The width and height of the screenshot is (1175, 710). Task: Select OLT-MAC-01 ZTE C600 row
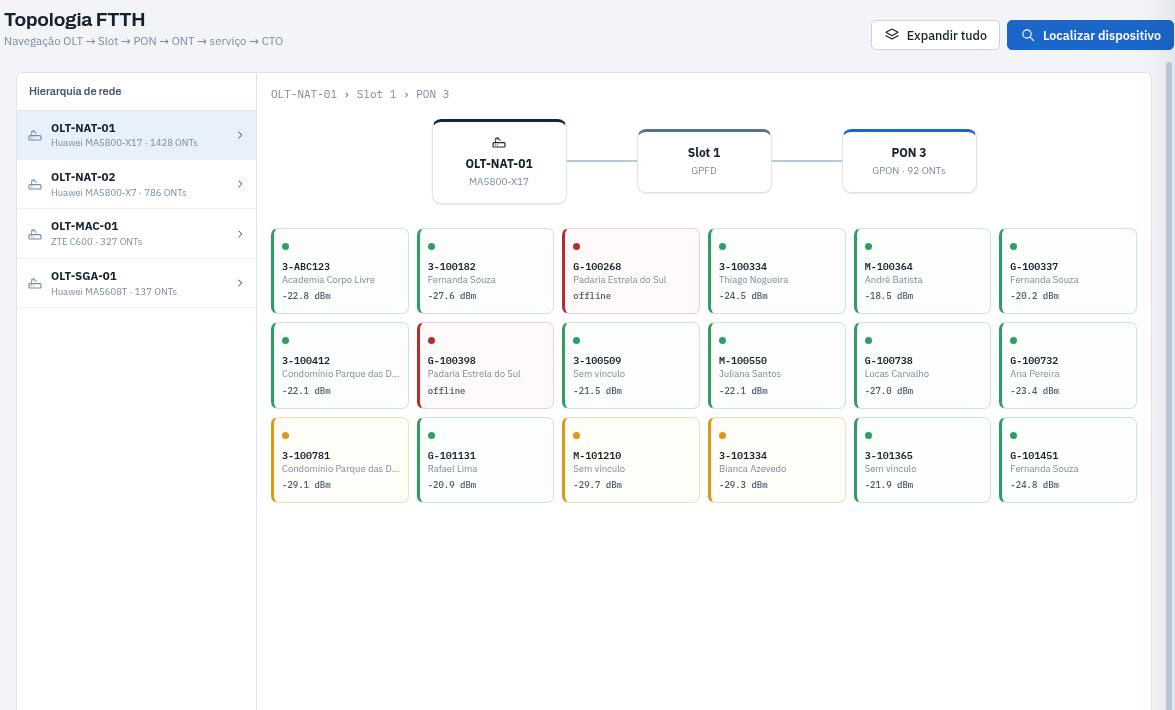(x=136, y=234)
